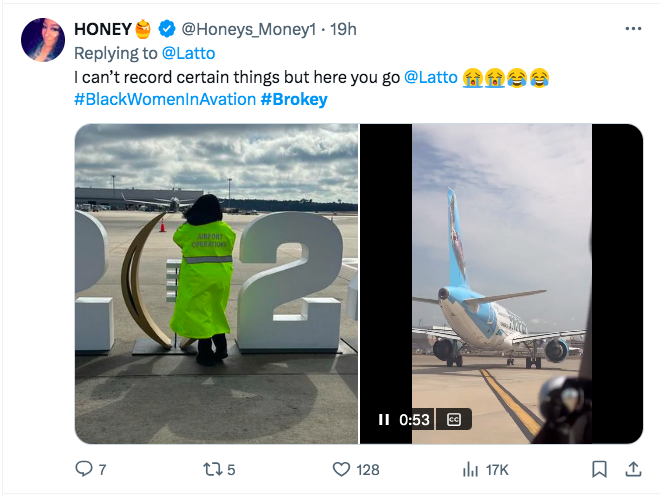The width and height of the screenshot is (661, 497).
Task: Click the HONEY display name
Action: (x=104, y=29)
